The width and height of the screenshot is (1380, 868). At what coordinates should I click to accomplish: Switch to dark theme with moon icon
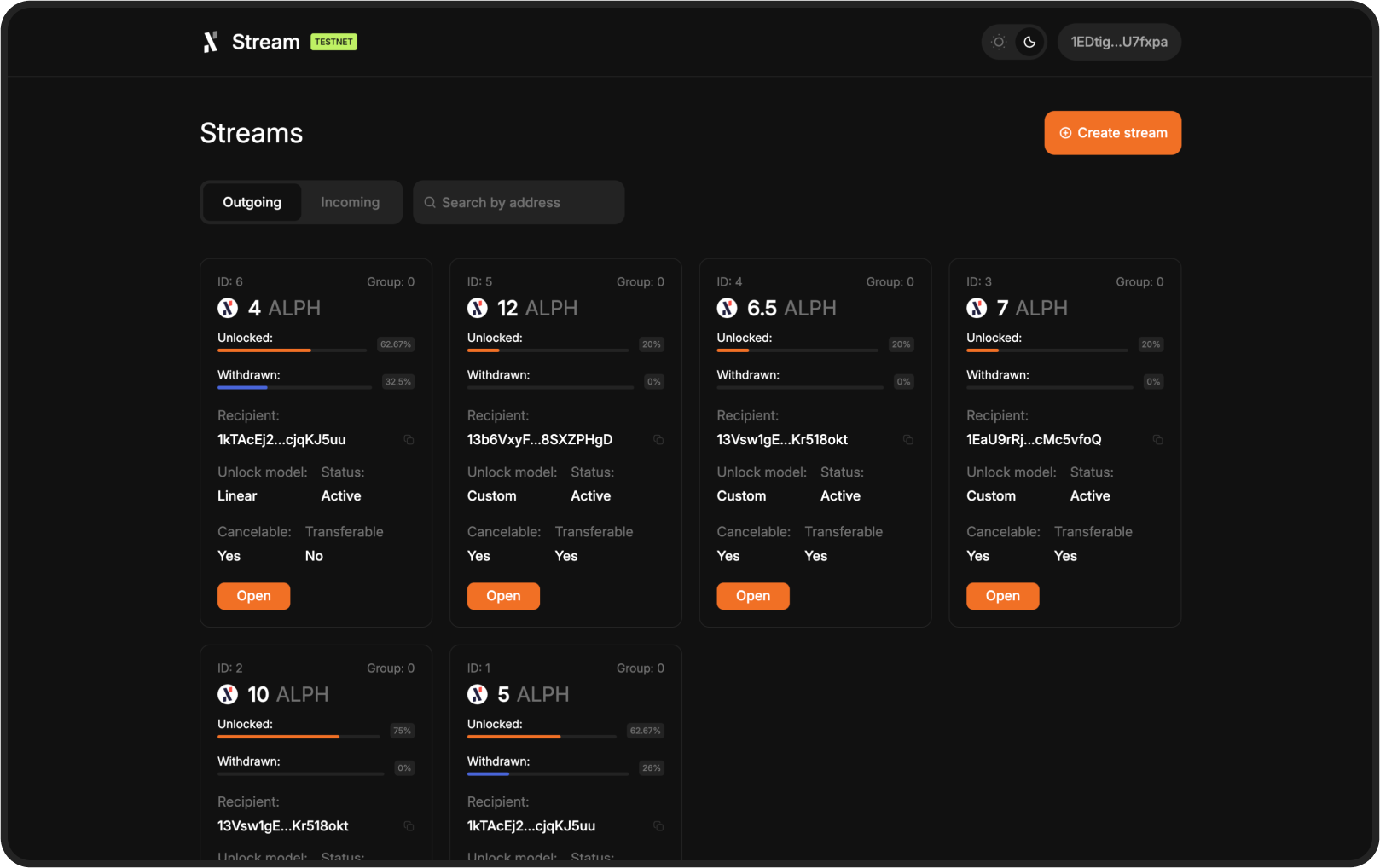pyautogui.click(x=1029, y=42)
